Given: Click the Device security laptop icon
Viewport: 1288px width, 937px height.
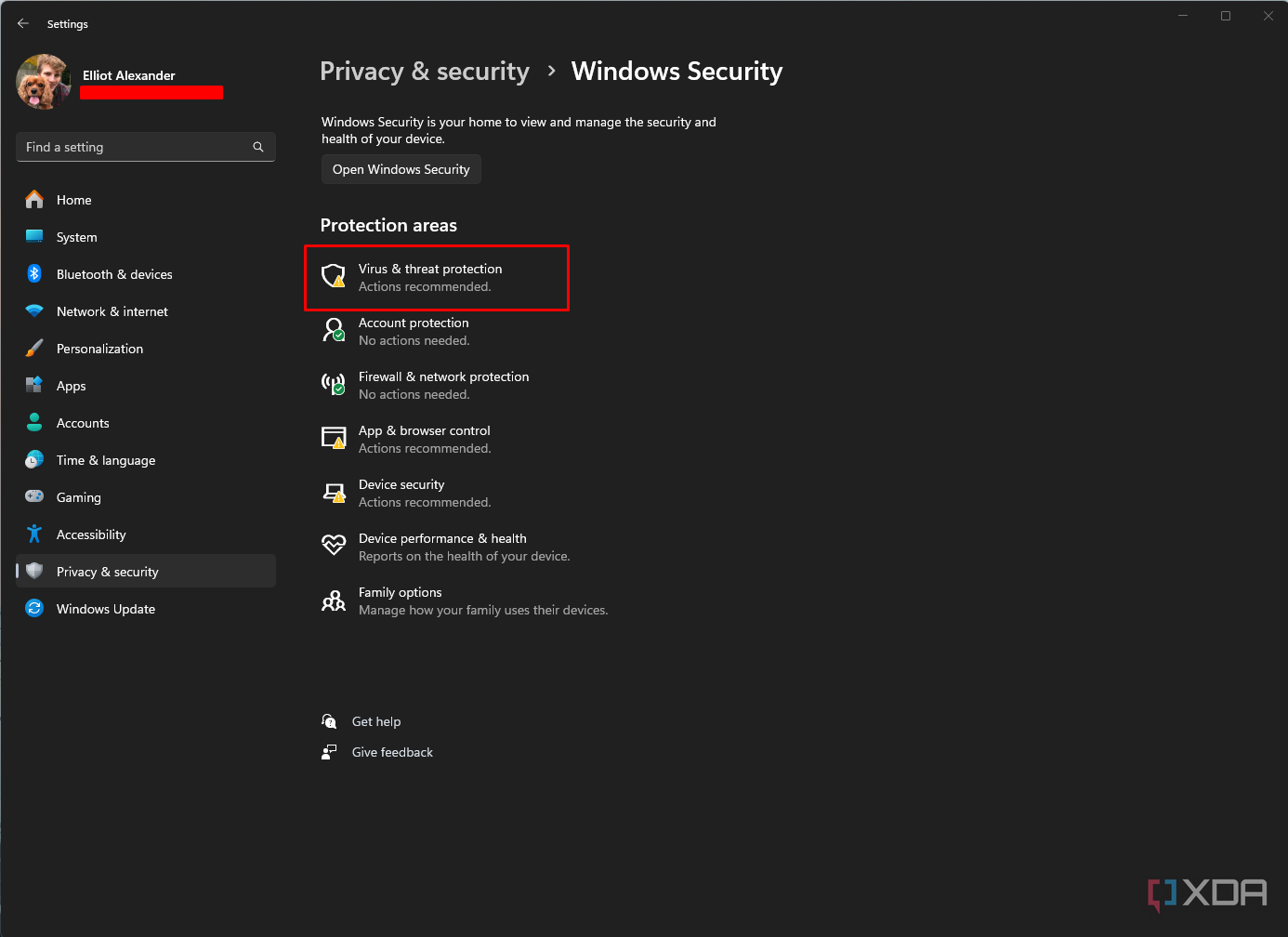Looking at the screenshot, I should point(334,493).
